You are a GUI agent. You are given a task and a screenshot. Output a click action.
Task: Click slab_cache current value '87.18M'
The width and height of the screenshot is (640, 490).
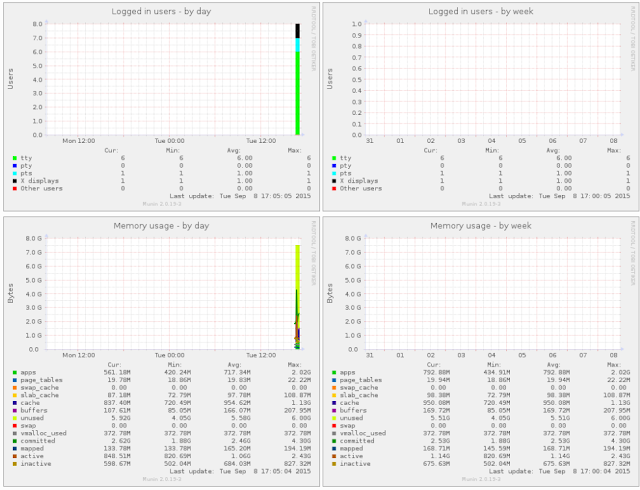119,395
